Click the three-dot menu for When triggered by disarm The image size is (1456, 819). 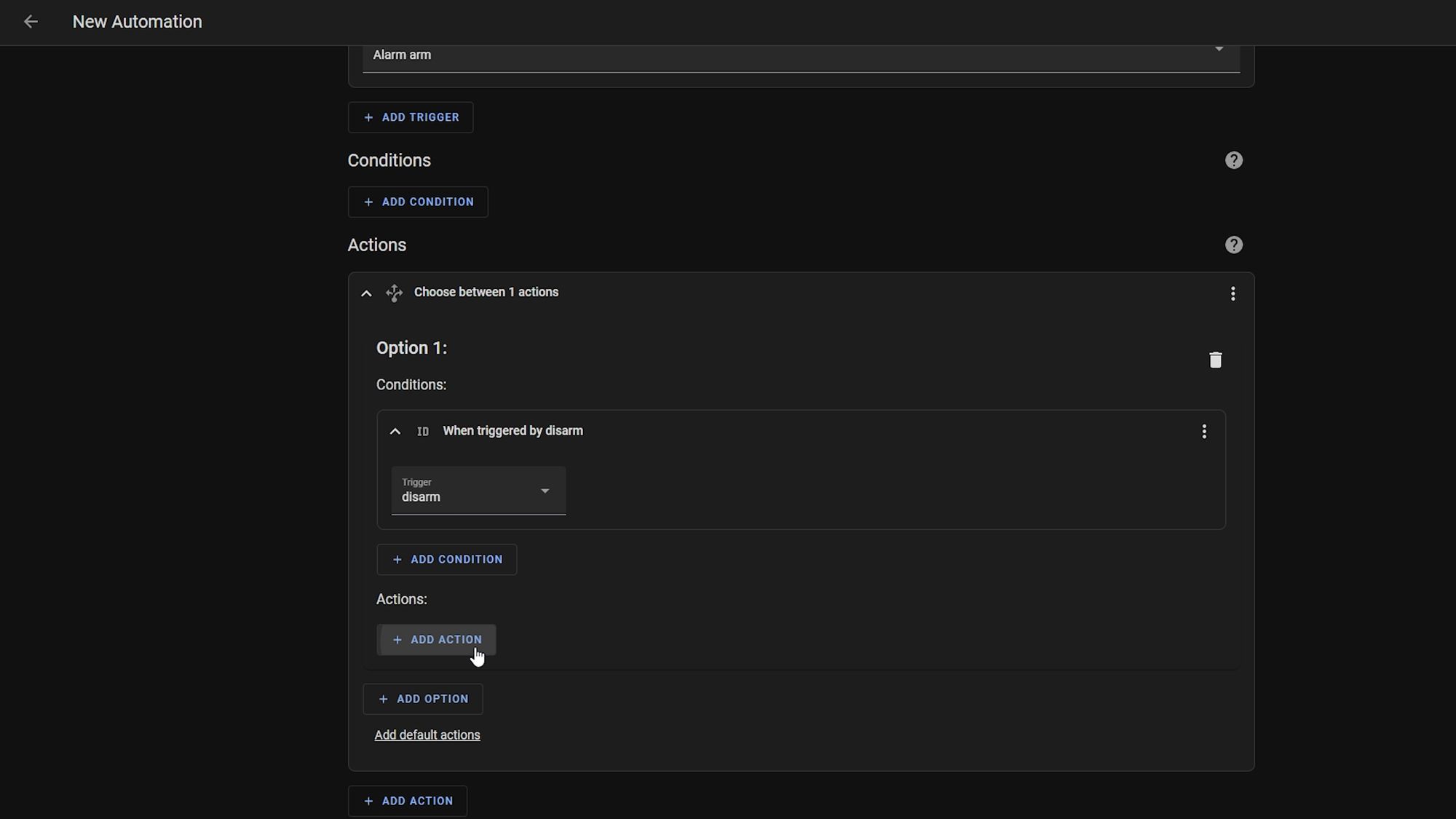tap(1204, 430)
